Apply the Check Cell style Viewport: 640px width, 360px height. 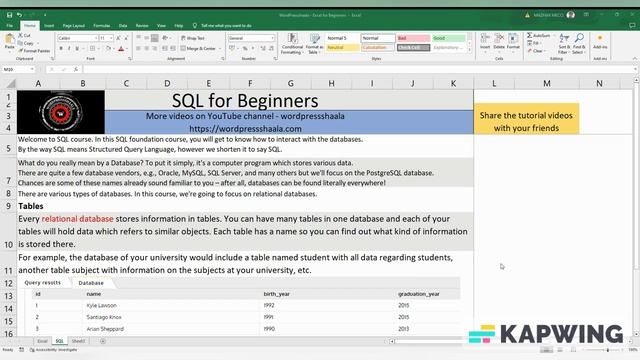pyautogui.click(x=413, y=48)
